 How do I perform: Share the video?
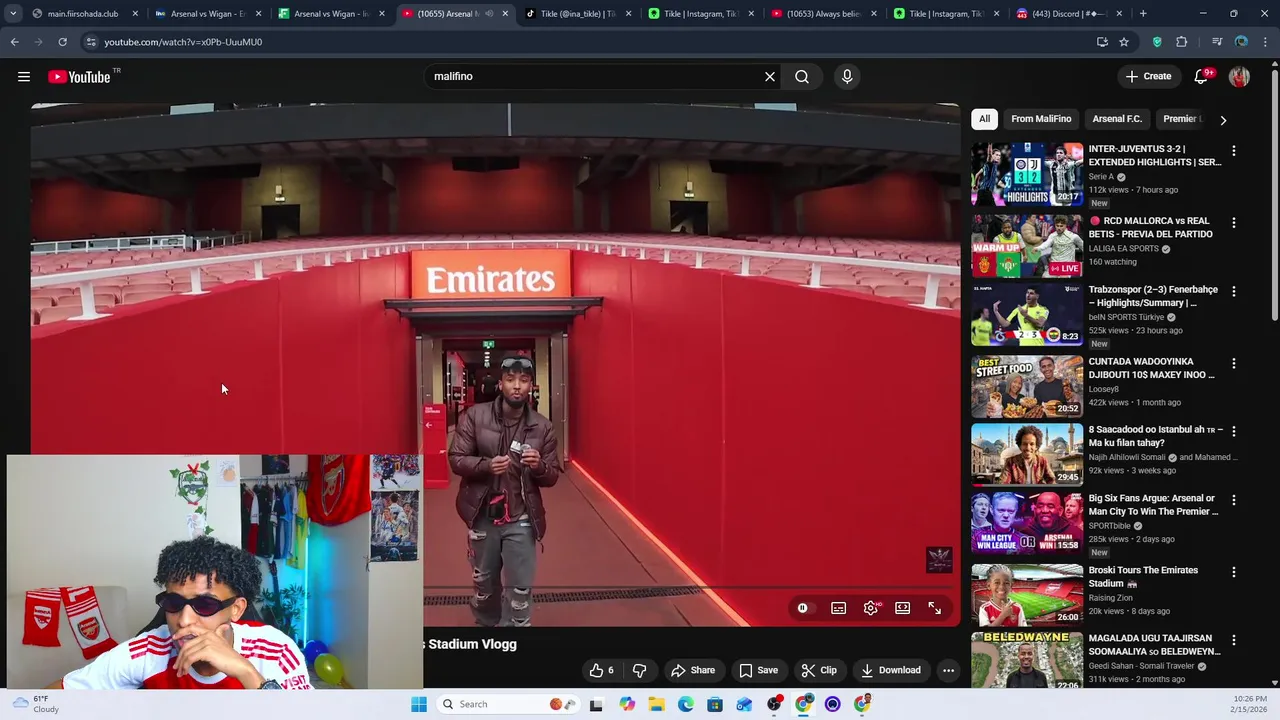tap(693, 671)
